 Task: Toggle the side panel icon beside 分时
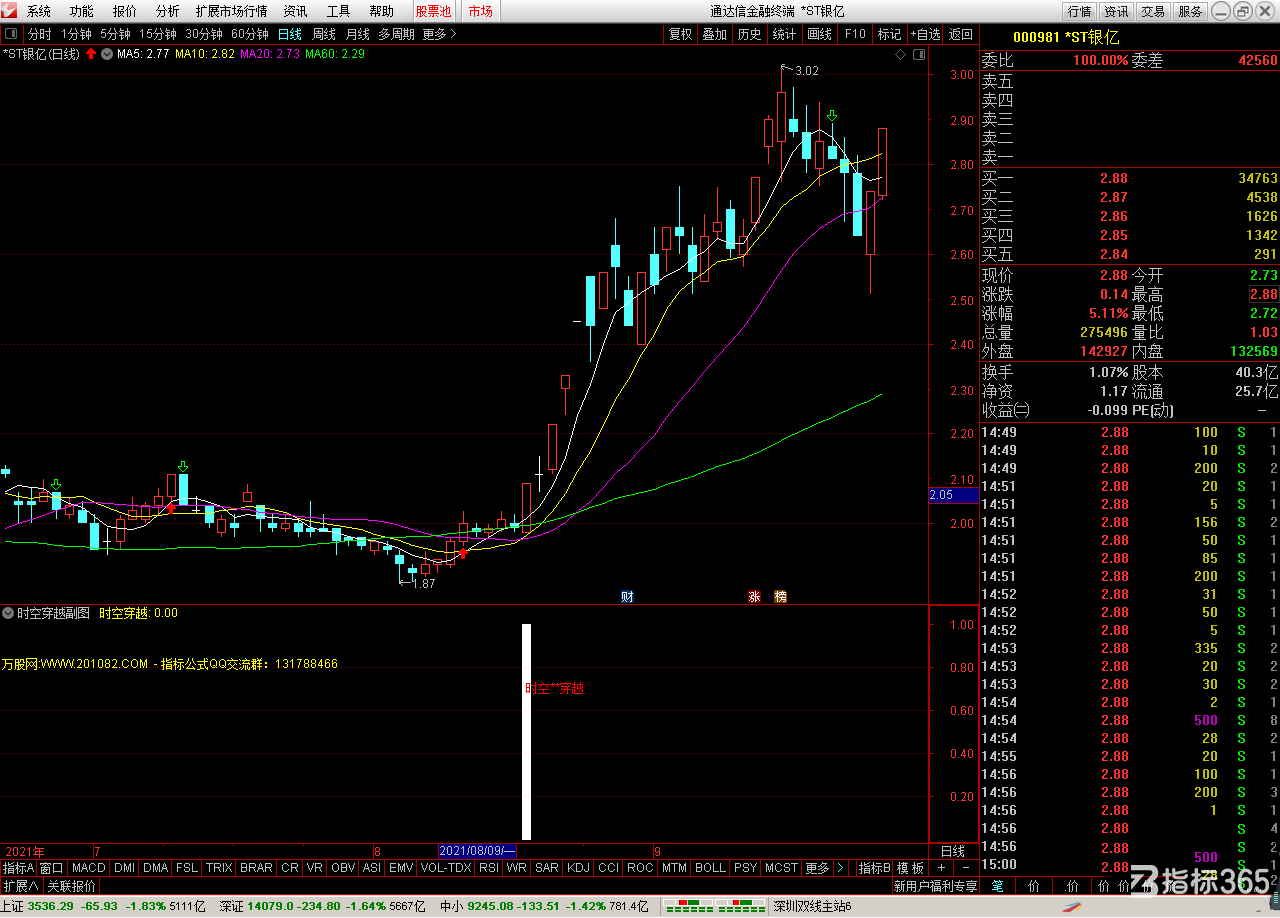(12, 34)
